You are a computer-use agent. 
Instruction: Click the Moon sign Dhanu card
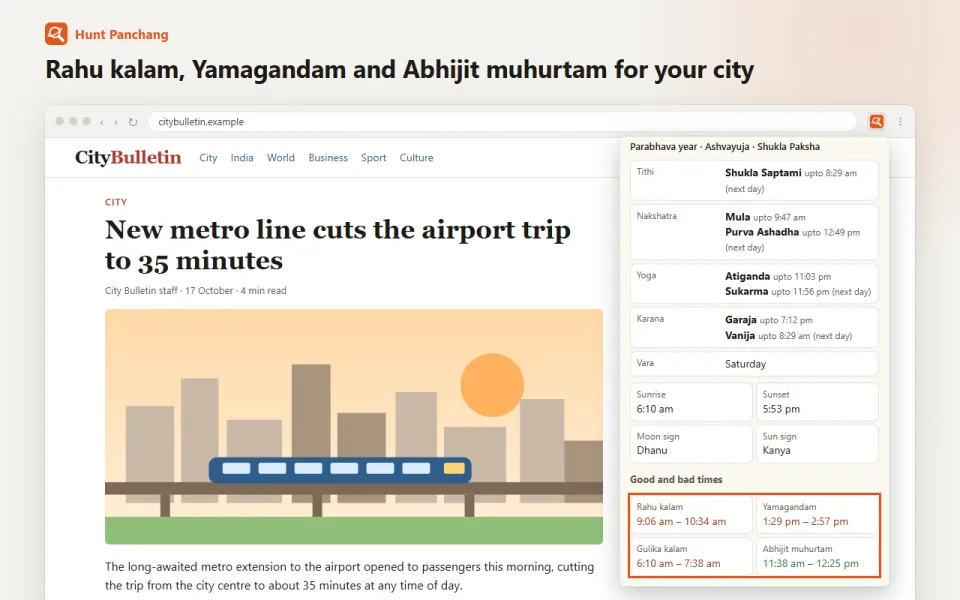691,443
